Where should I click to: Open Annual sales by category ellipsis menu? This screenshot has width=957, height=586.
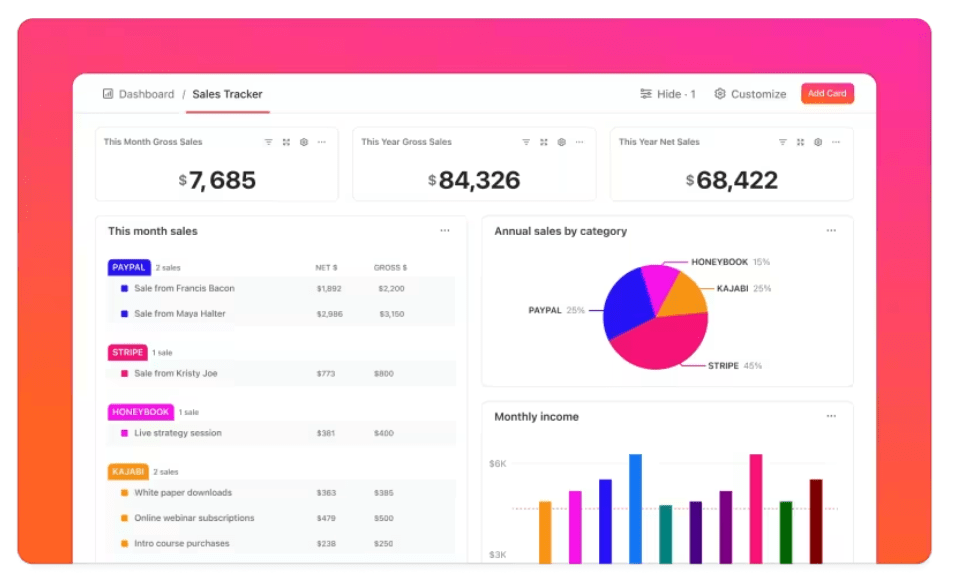point(831,231)
